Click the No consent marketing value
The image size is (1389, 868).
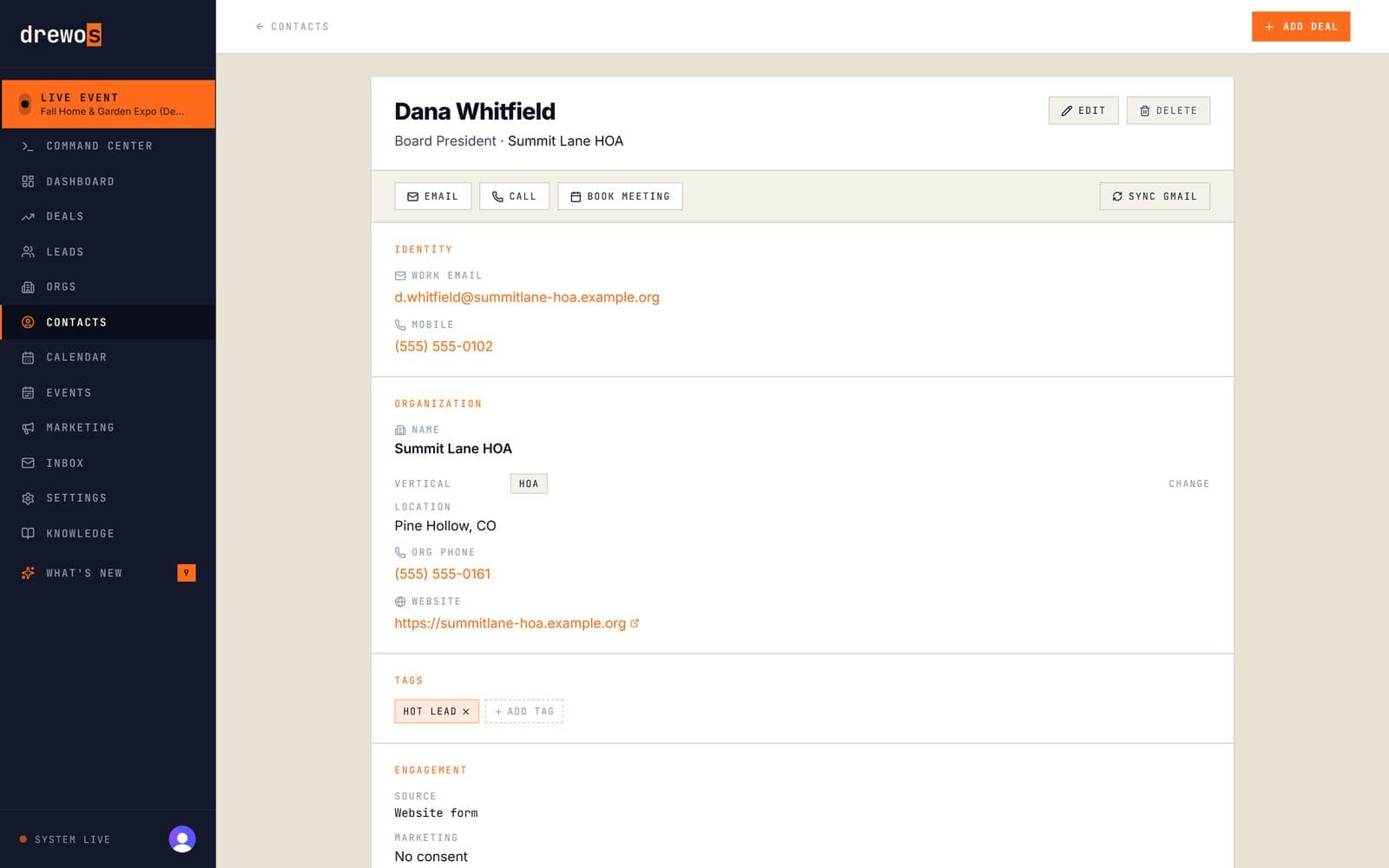[431, 857]
